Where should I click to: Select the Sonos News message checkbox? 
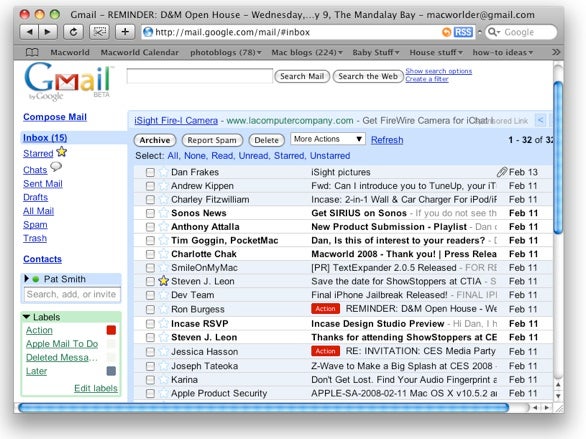150,213
